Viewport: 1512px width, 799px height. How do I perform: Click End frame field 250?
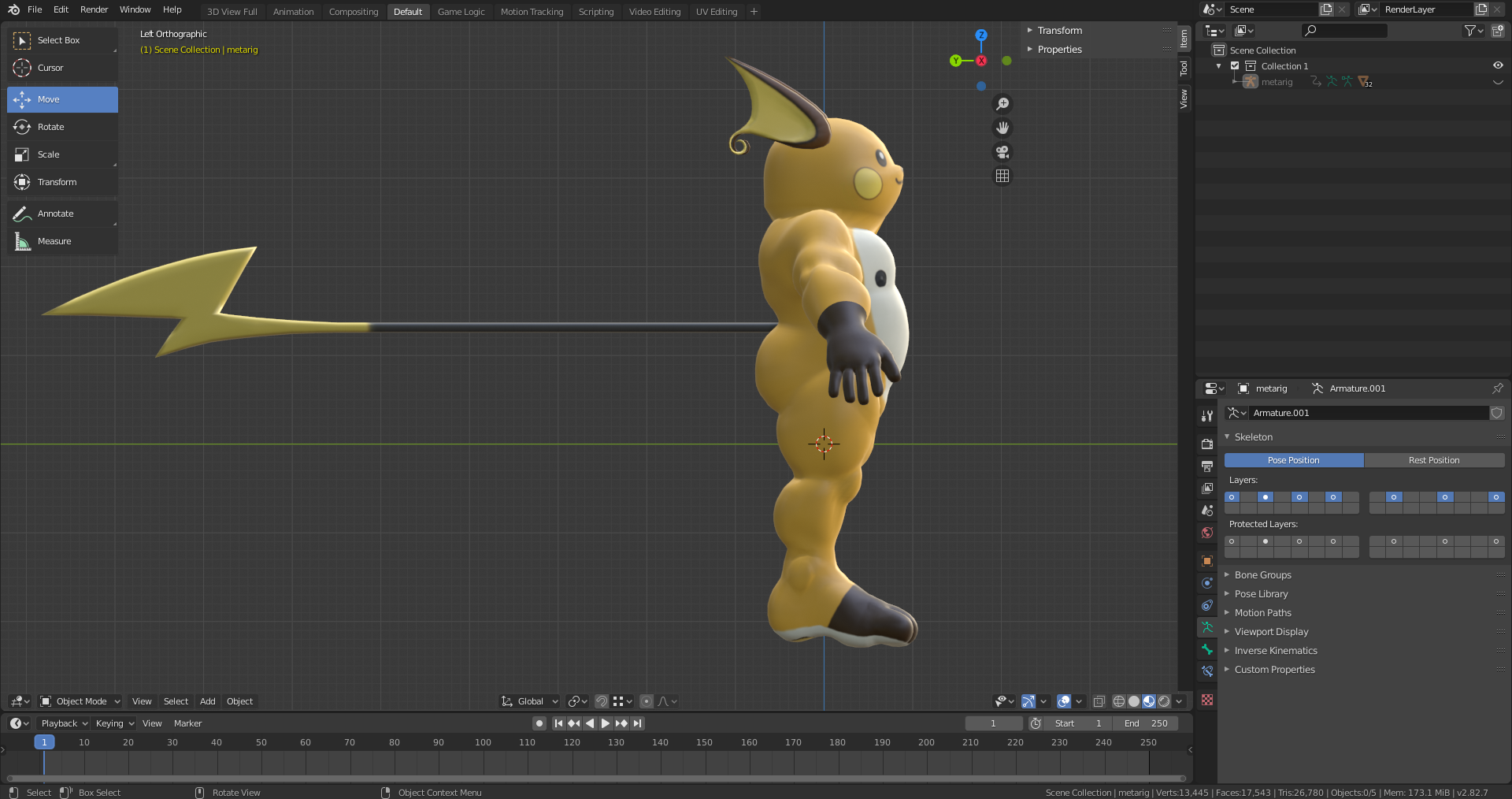pyautogui.click(x=1147, y=723)
